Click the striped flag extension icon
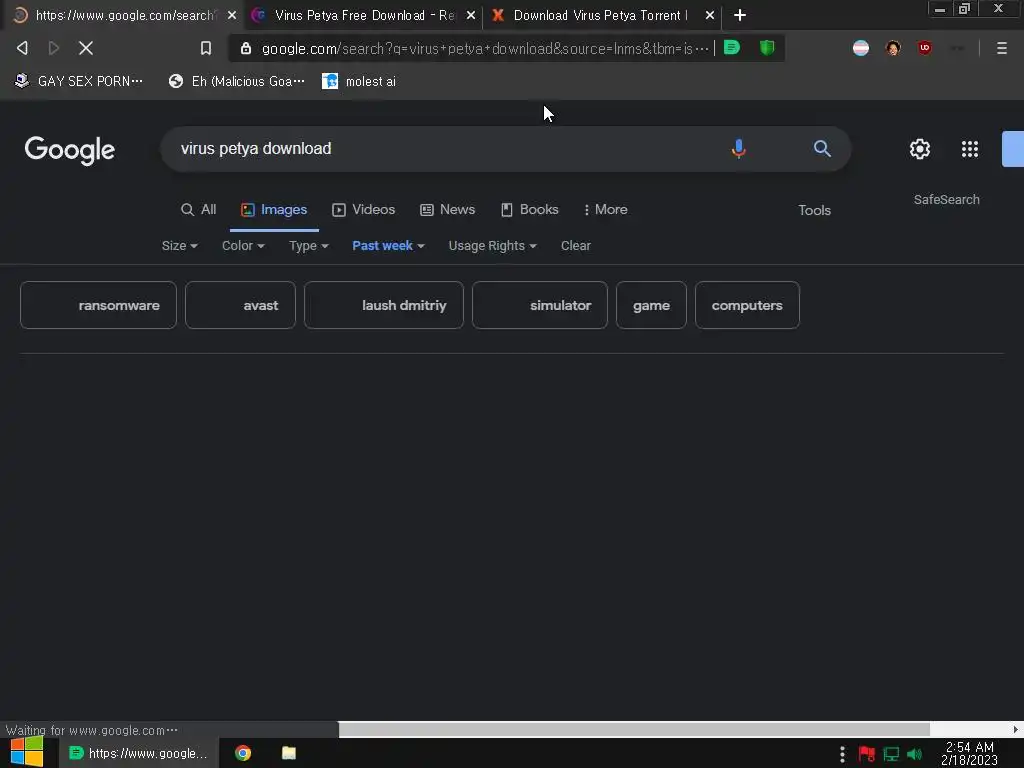 pyautogui.click(x=861, y=48)
